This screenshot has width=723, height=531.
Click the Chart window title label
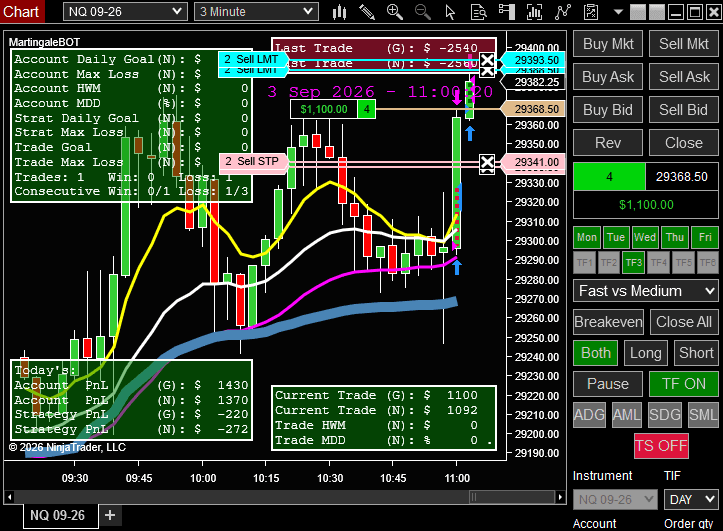coord(21,11)
